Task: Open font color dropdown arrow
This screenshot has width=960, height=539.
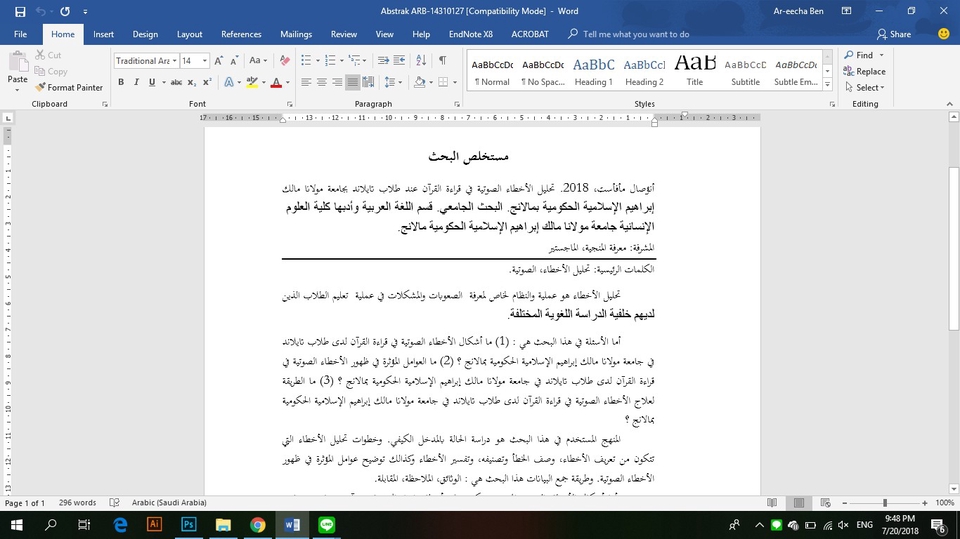Action: (288, 82)
